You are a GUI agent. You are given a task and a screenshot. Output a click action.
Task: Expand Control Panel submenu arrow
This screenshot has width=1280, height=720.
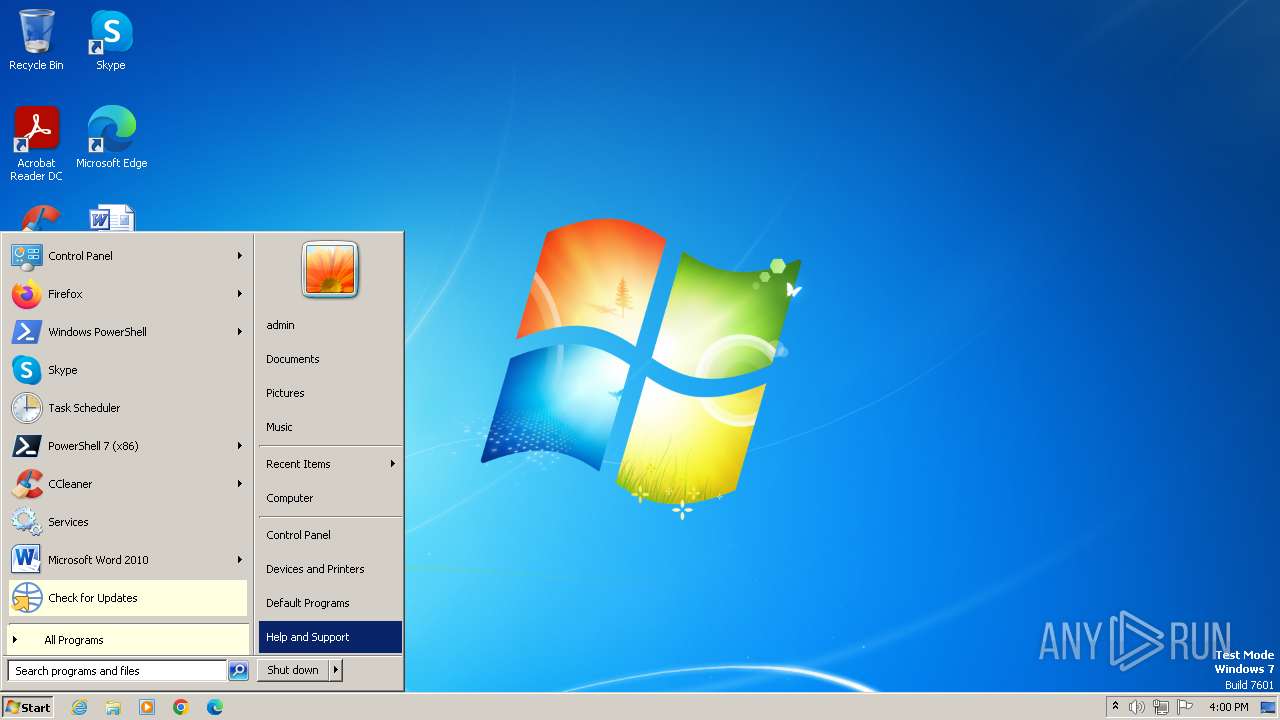(240, 256)
